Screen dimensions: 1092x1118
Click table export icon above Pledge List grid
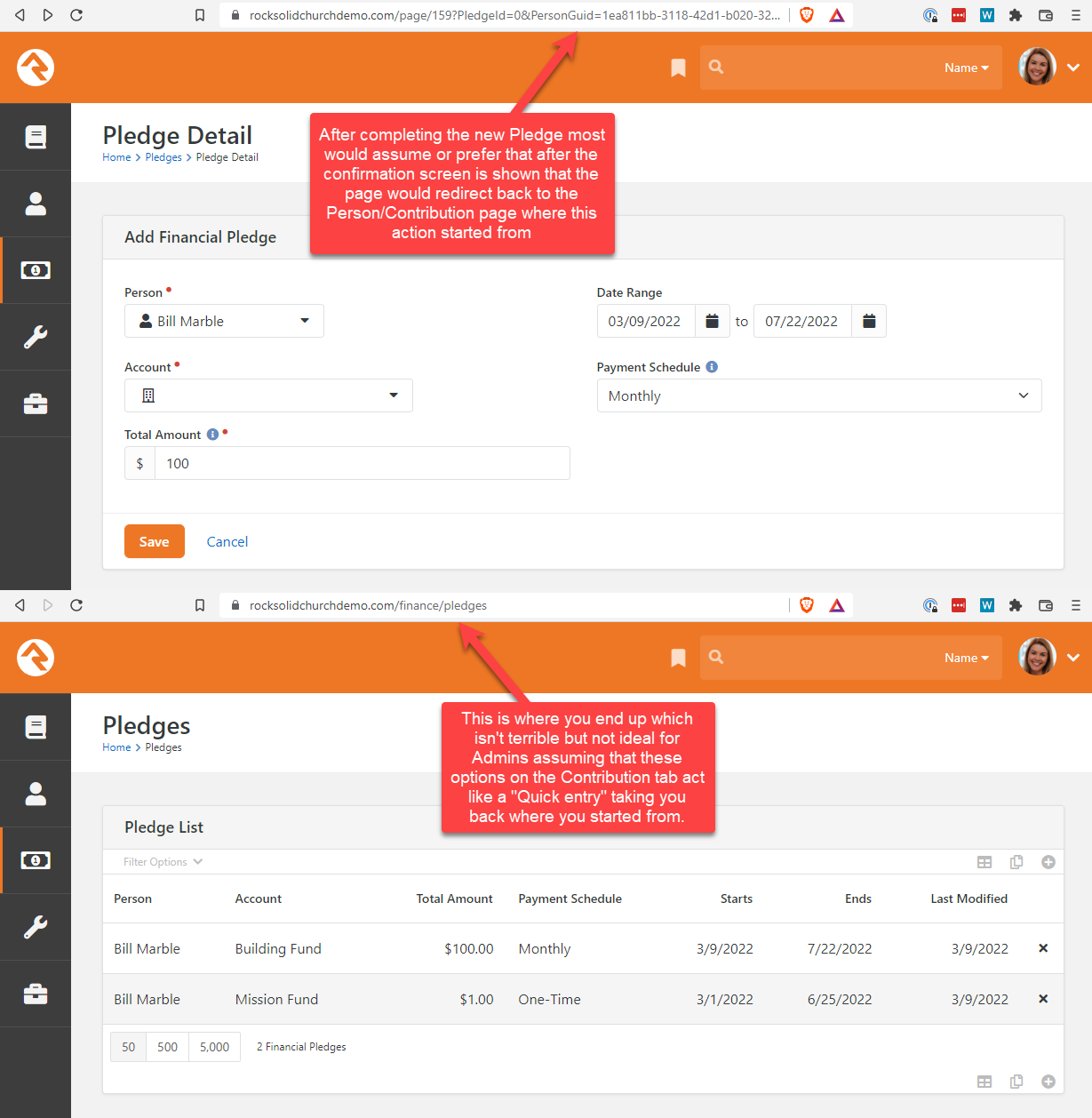984,862
